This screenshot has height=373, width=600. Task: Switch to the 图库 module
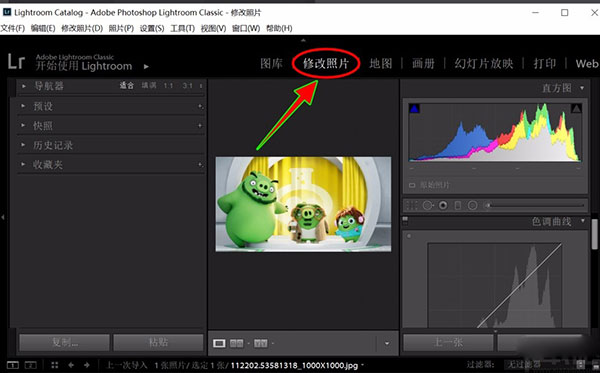click(272, 64)
